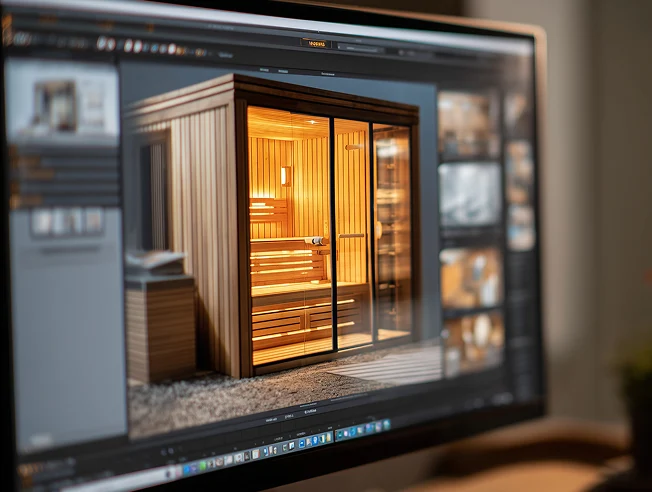Click the search field in the top toolbar
Viewport: 652px width, 492px height.
click(358, 47)
